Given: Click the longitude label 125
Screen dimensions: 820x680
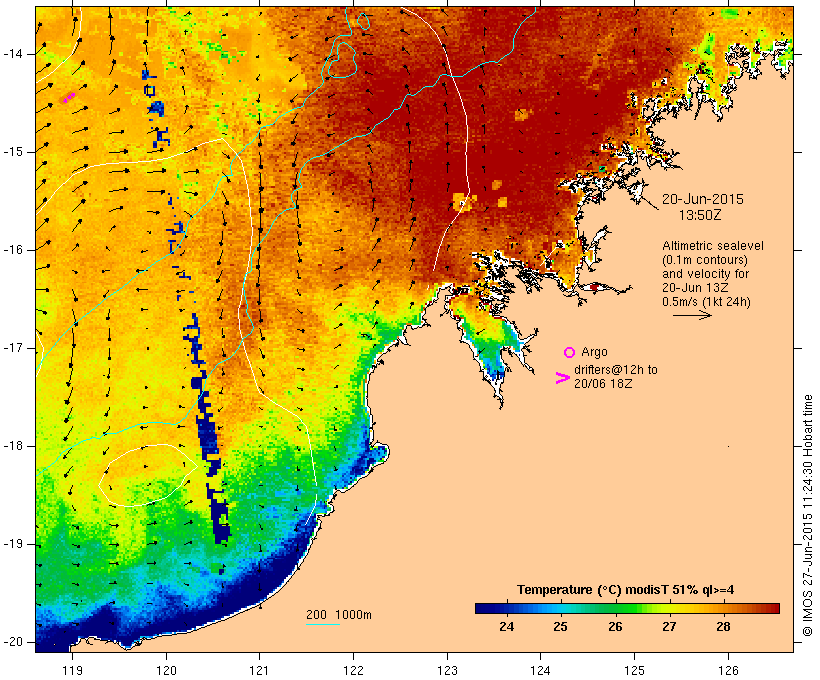Looking at the screenshot, I should [x=635, y=671].
